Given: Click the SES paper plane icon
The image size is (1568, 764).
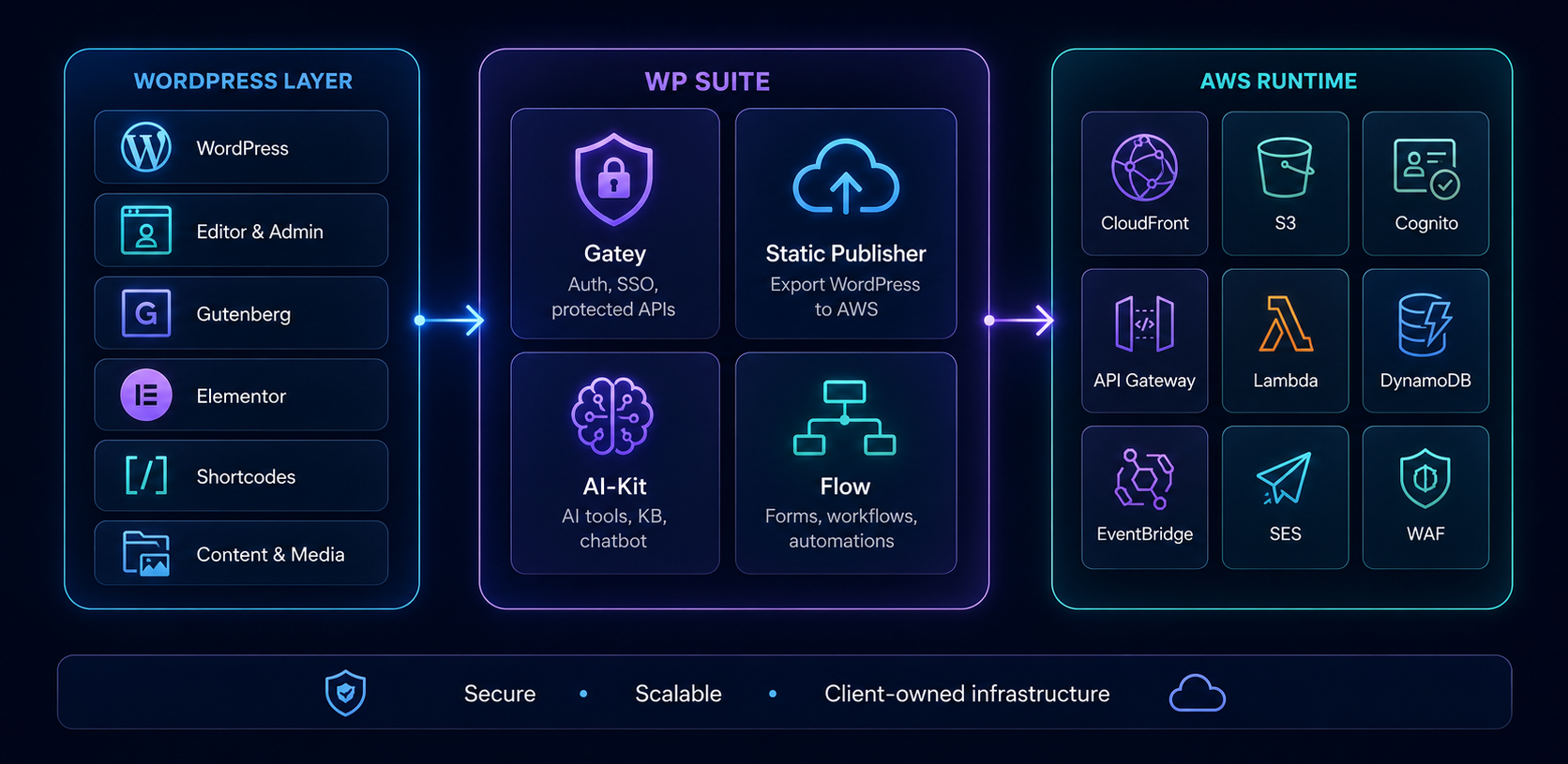Looking at the screenshot, I should point(1284,479).
